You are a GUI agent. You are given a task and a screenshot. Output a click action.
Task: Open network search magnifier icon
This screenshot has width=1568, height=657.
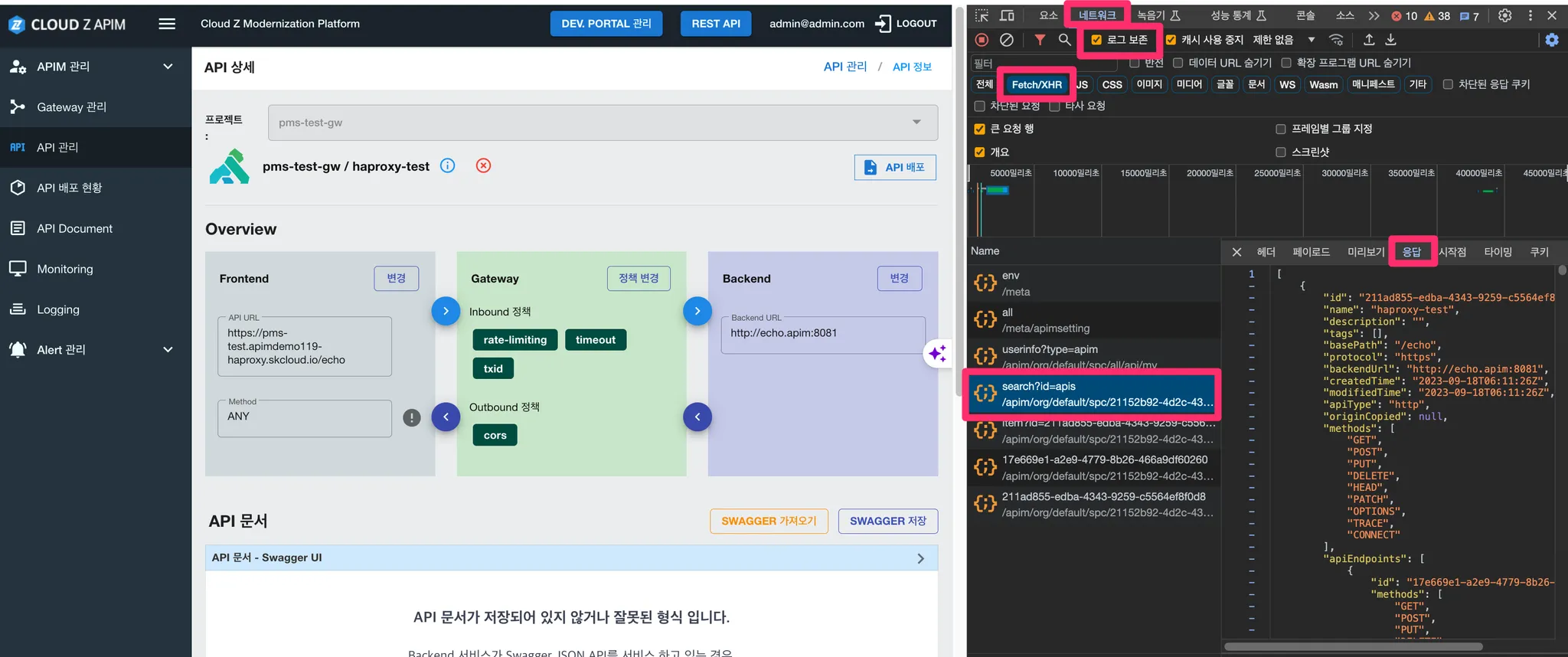click(x=1064, y=40)
